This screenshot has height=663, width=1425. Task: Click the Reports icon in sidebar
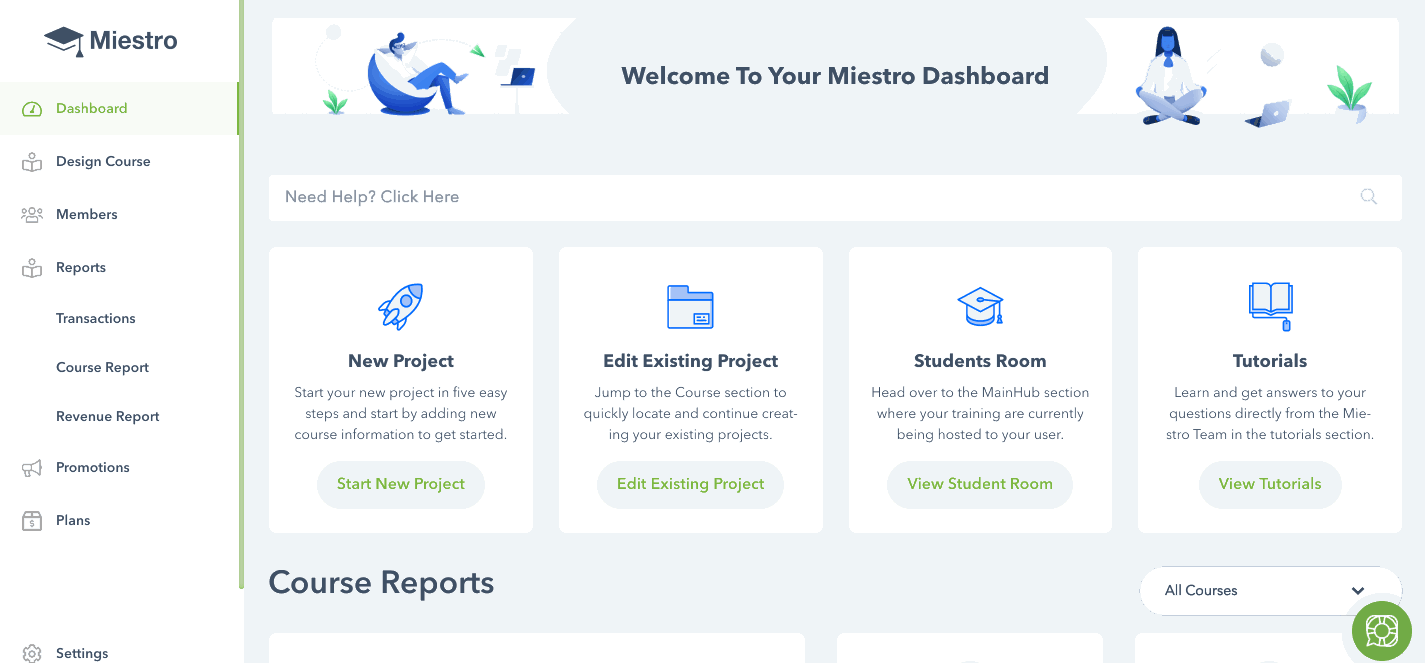[x=32, y=268]
